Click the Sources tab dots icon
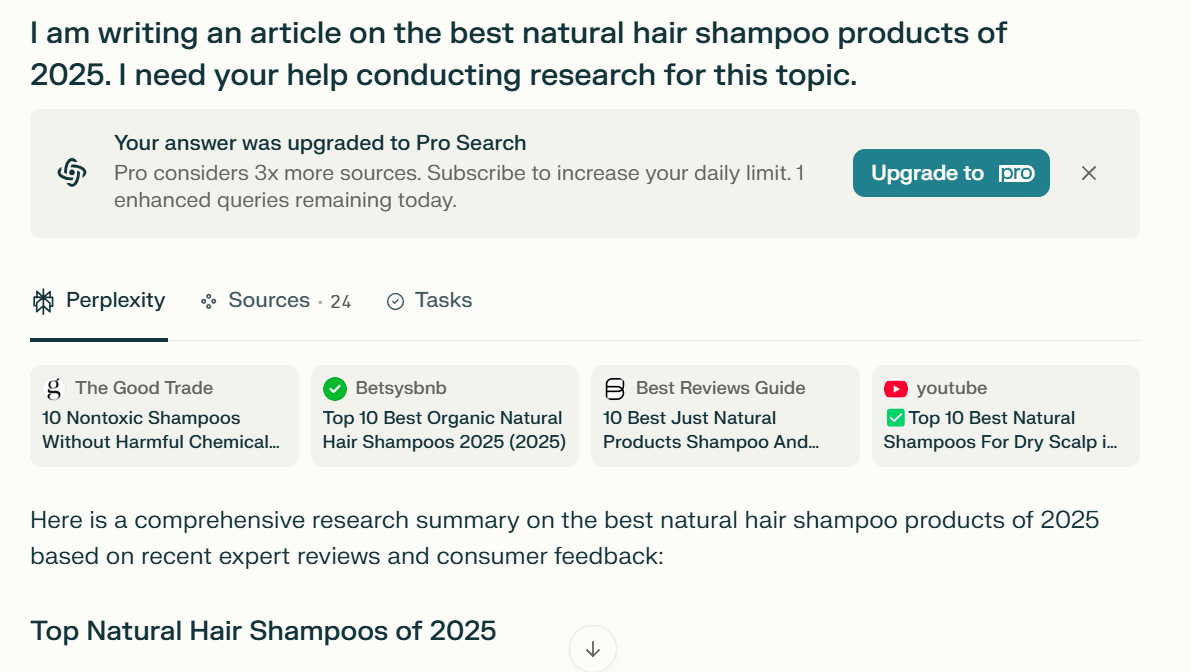Screen dimensions: 1191x672 pyautogui.click(x=209, y=301)
